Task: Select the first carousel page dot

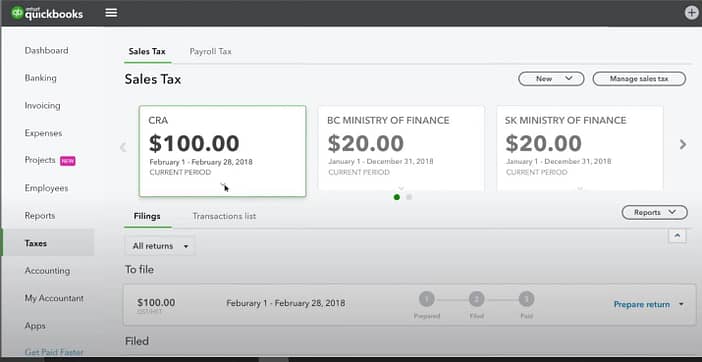Action: click(x=397, y=197)
